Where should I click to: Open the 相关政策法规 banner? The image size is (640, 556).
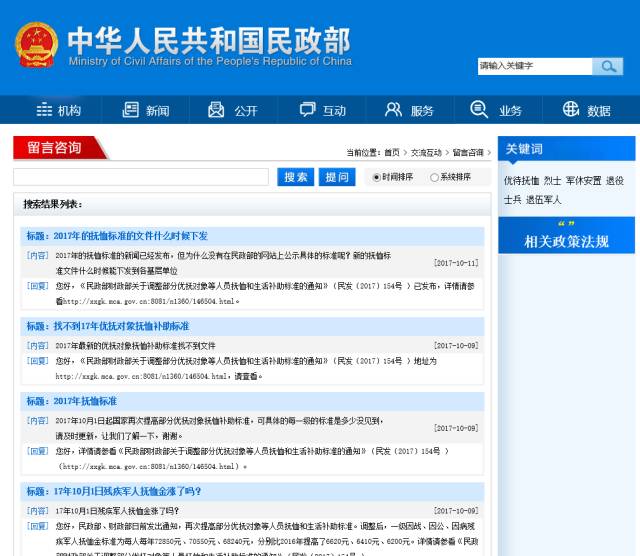coord(567,236)
